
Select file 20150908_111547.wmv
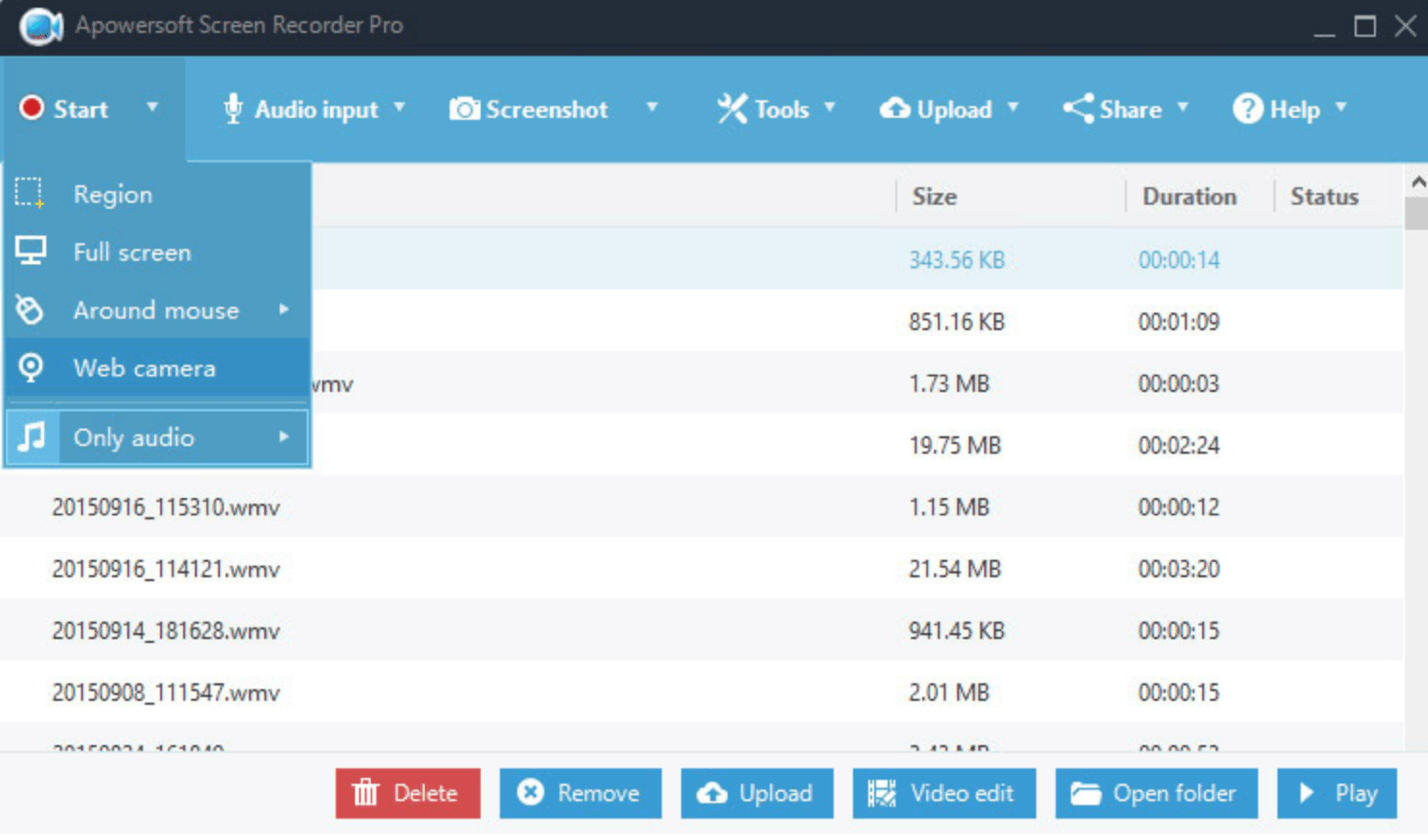pyautogui.click(x=166, y=693)
